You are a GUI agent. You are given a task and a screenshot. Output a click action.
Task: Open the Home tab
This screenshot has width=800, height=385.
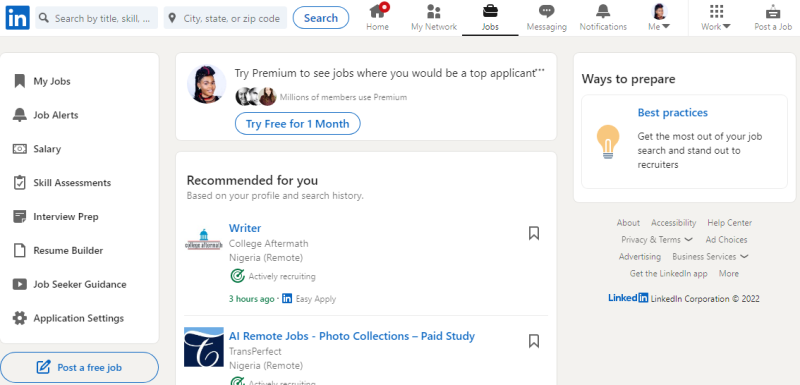pyautogui.click(x=378, y=18)
